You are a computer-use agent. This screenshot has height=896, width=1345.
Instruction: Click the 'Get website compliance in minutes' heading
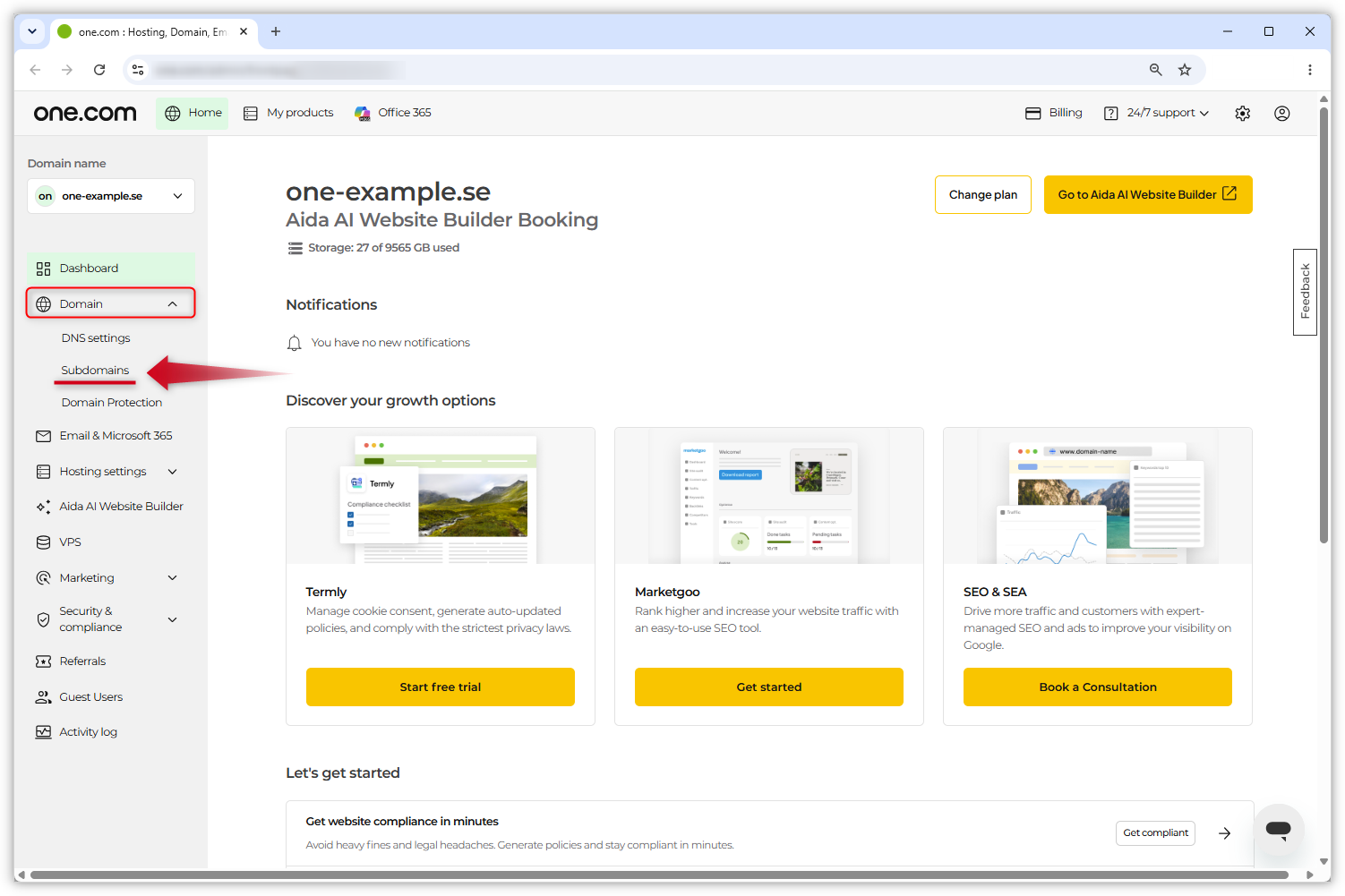click(x=402, y=822)
